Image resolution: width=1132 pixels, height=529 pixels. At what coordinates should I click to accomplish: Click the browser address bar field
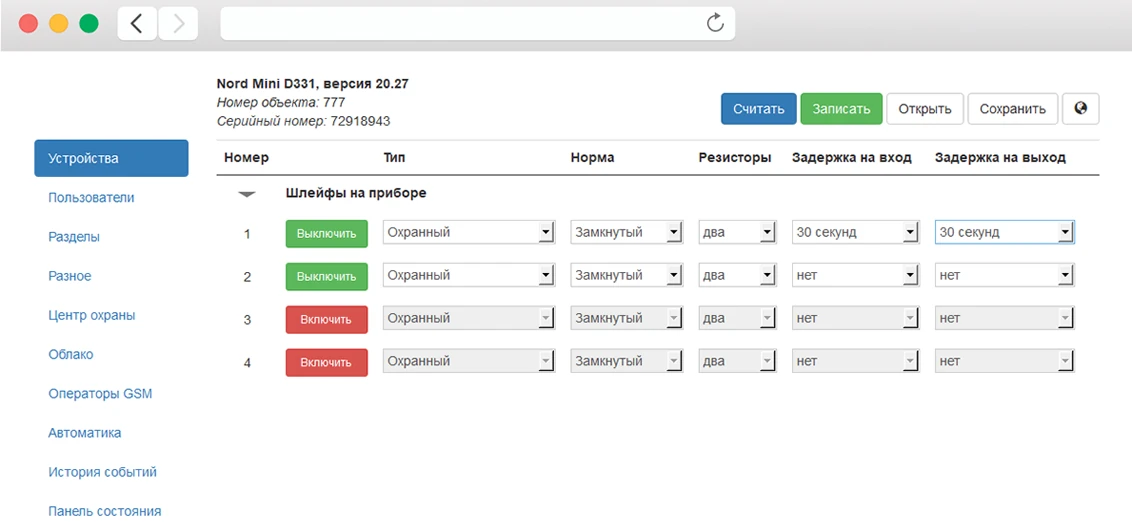(x=460, y=23)
